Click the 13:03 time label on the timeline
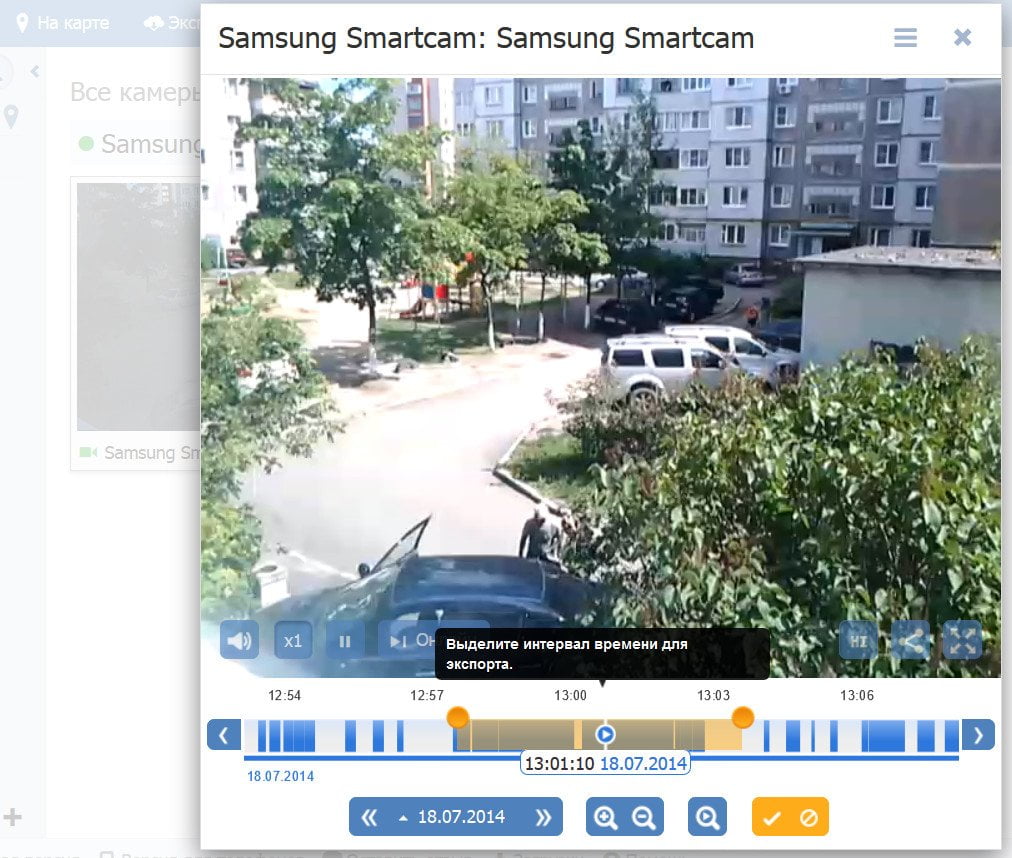Screen dimensions: 1012x858 click(x=713, y=695)
